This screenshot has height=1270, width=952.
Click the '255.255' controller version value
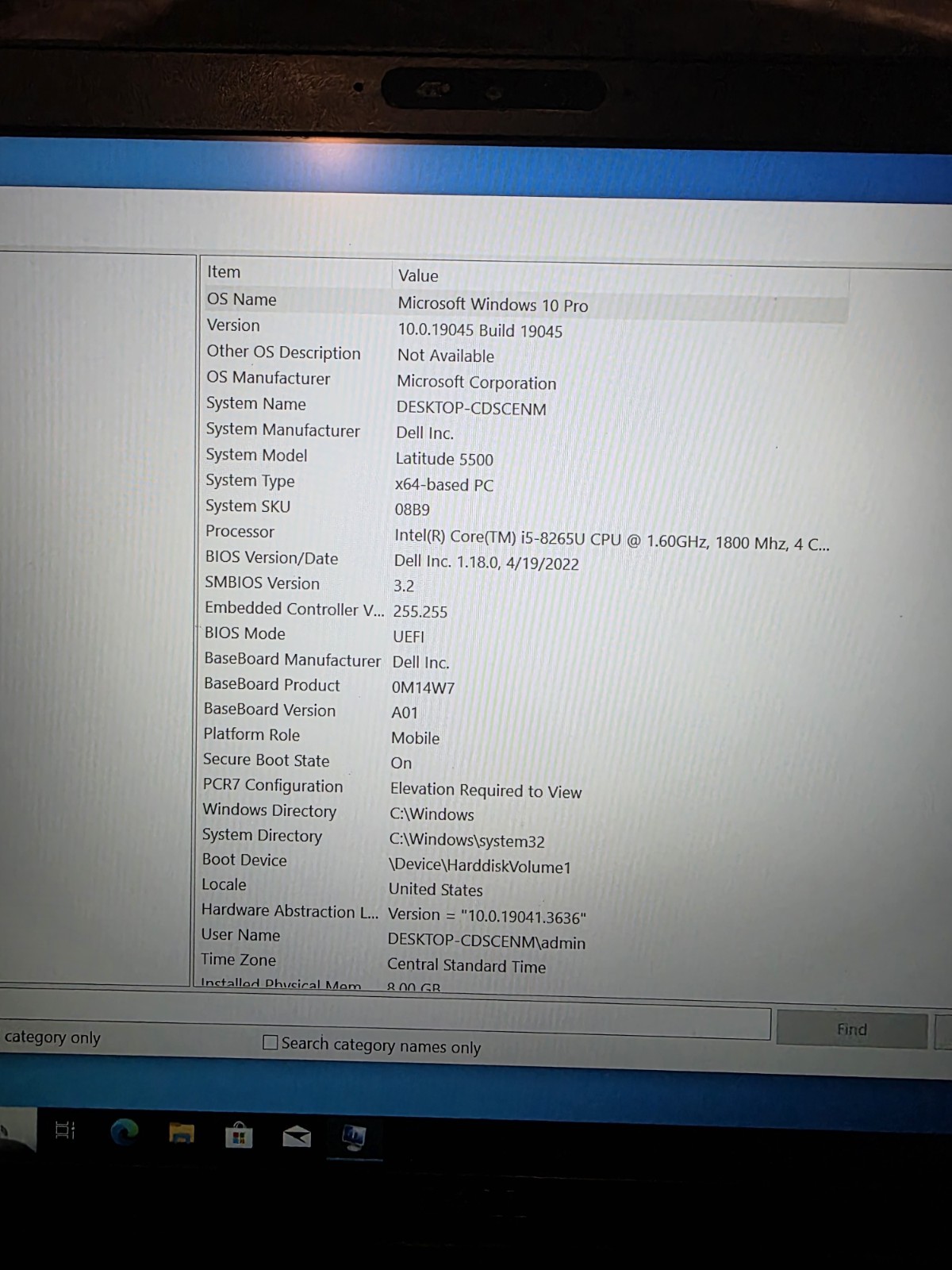pyautogui.click(x=420, y=611)
